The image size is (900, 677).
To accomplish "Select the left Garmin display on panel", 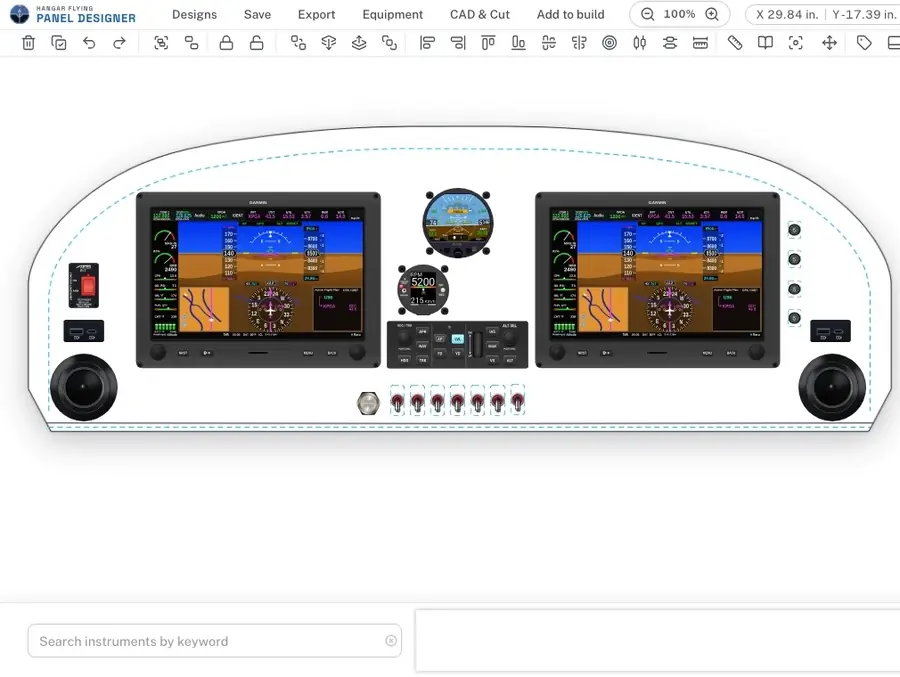I will (258, 280).
